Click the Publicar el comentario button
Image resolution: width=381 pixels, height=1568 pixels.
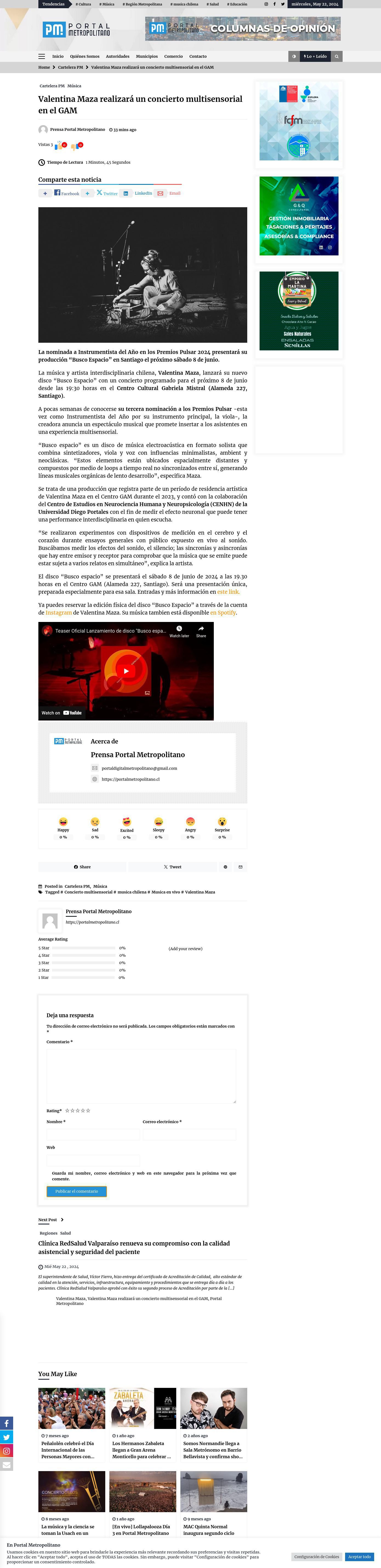[77, 1191]
